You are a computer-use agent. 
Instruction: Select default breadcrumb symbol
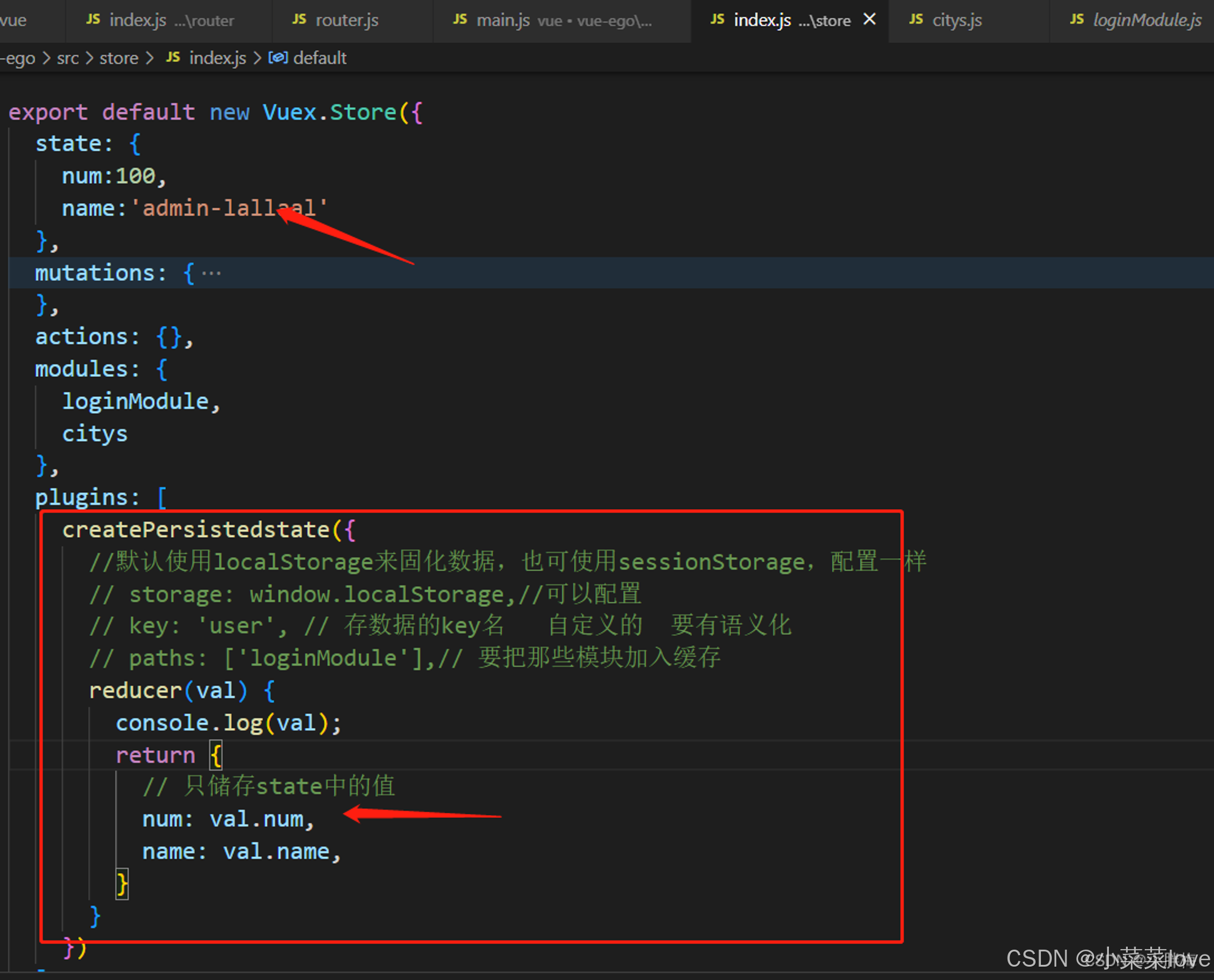pyautogui.click(x=319, y=58)
